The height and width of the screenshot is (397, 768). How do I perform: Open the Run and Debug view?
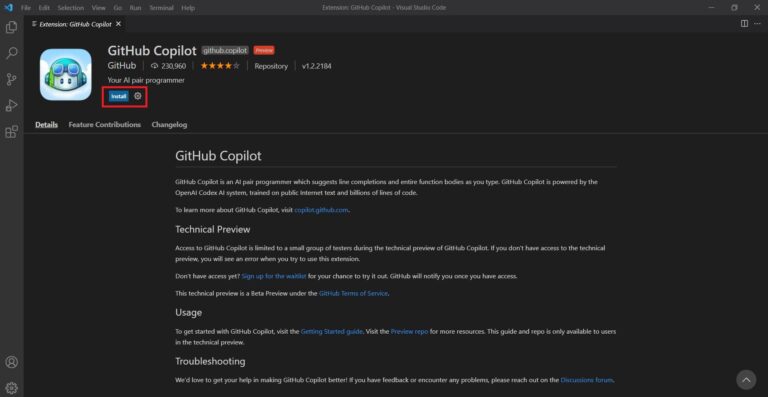11,105
